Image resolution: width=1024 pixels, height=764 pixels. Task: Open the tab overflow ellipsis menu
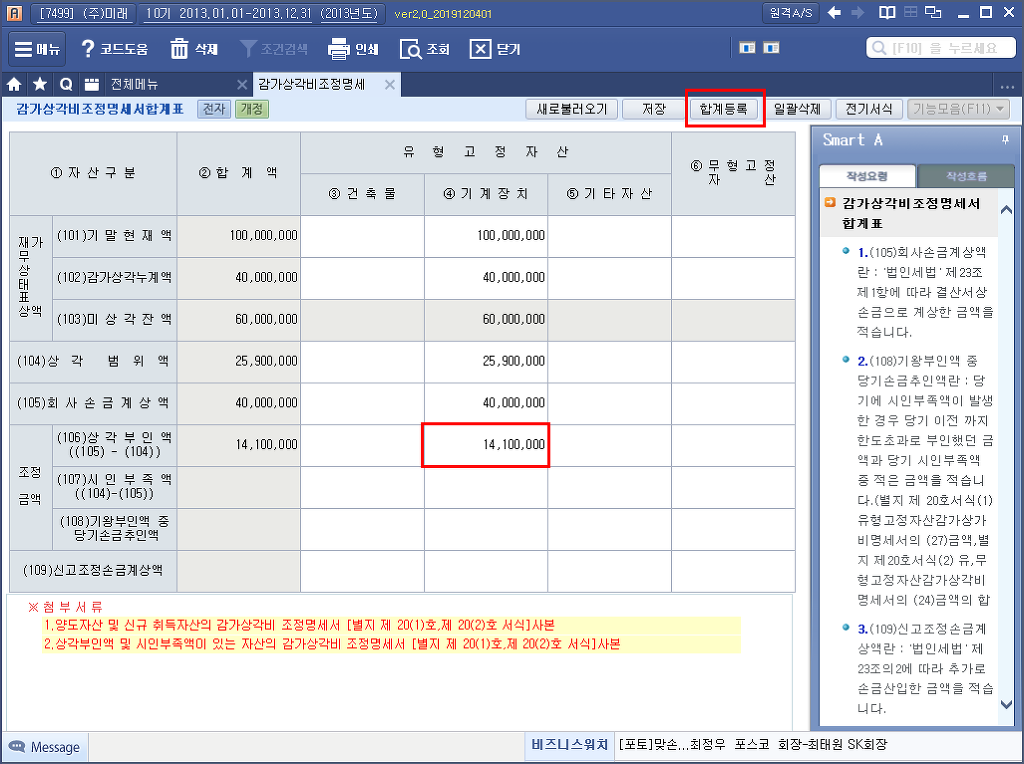(1006, 84)
